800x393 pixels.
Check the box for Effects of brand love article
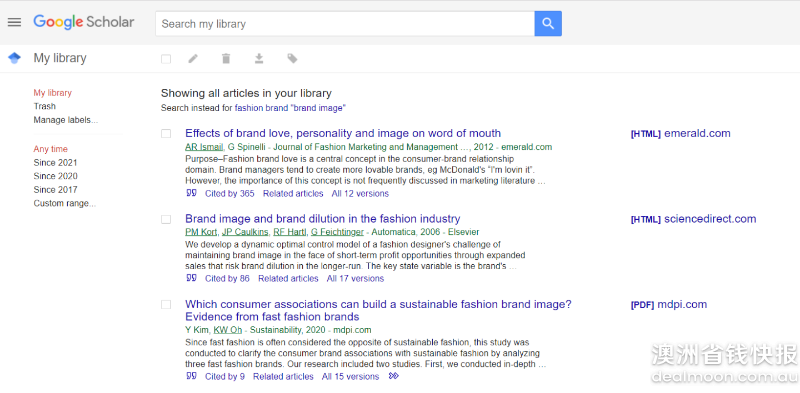pyautogui.click(x=166, y=134)
